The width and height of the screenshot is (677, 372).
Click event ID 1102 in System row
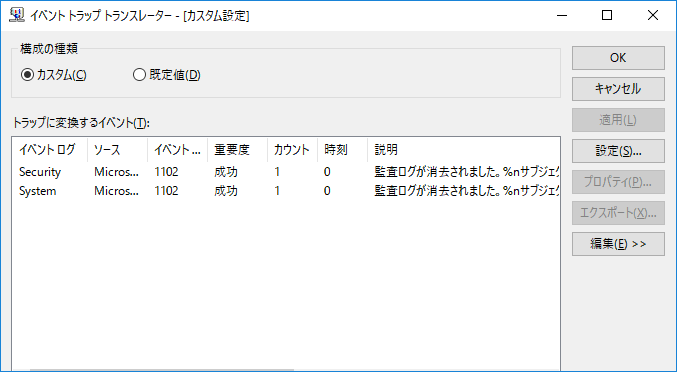point(166,191)
